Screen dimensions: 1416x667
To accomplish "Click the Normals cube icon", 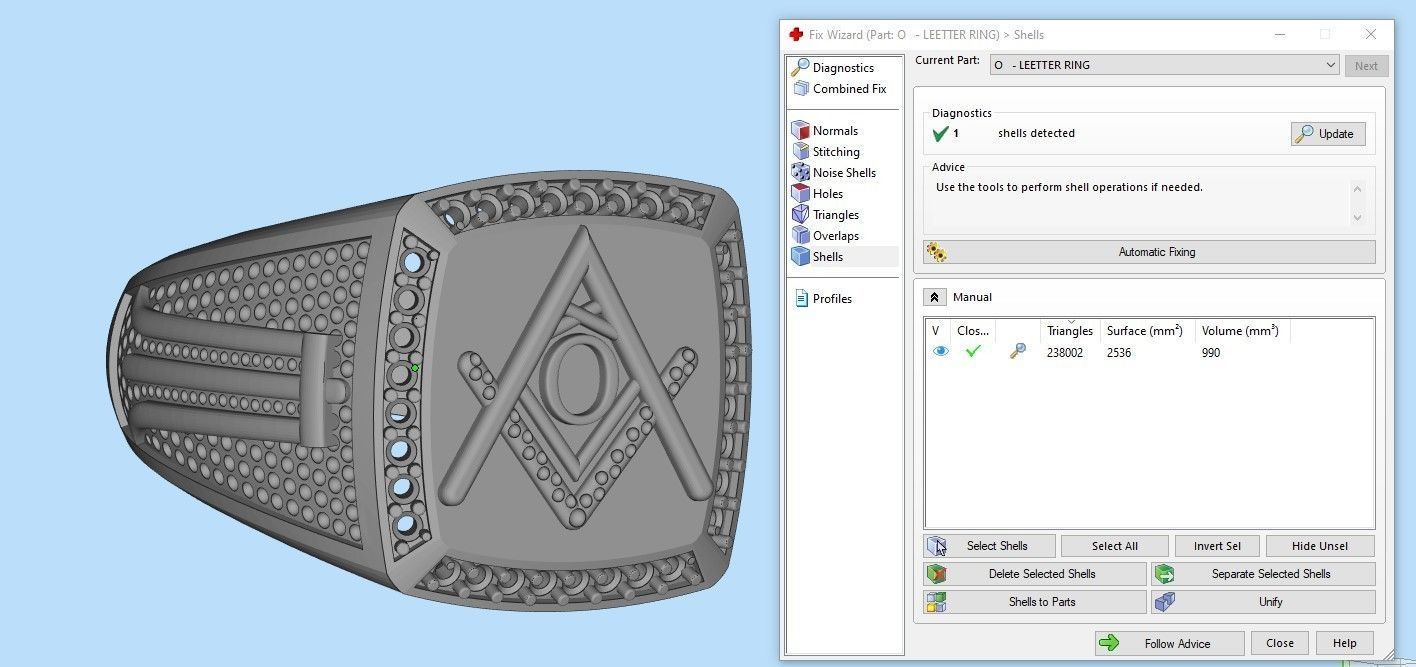I will coord(800,130).
